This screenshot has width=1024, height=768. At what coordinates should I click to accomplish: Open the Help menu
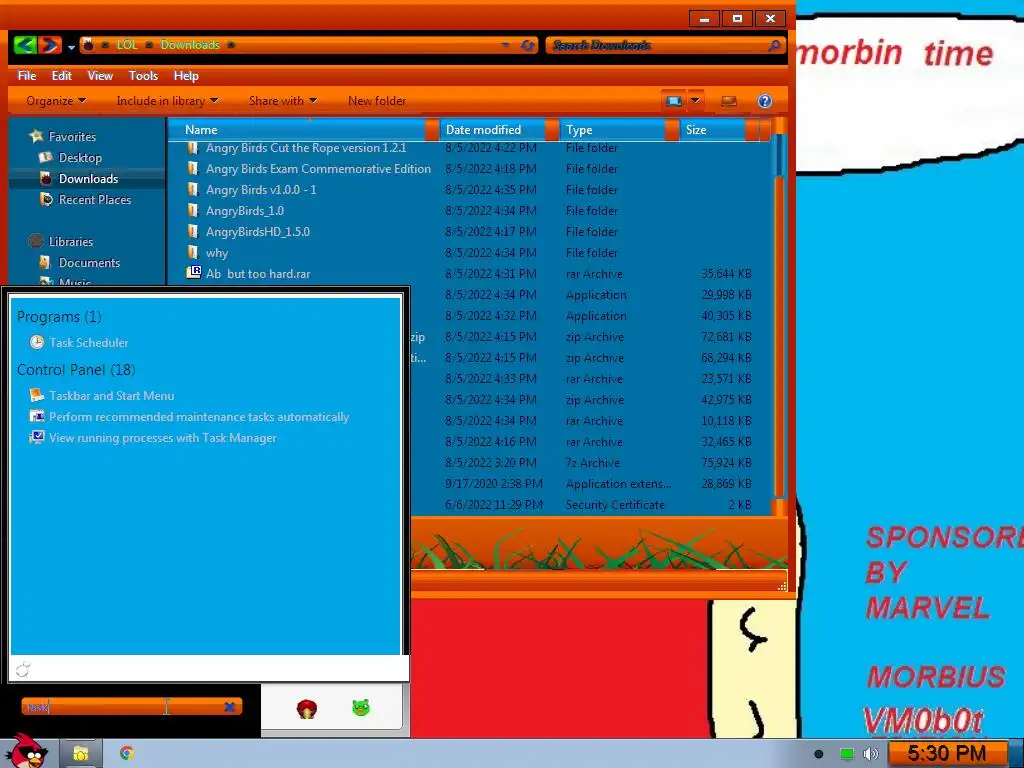coord(186,76)
